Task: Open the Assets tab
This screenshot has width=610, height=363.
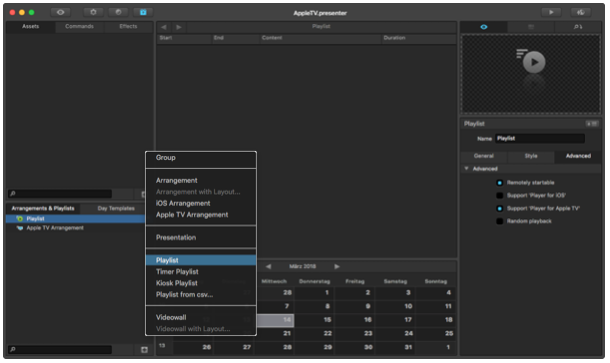Action: pos(30,26)
